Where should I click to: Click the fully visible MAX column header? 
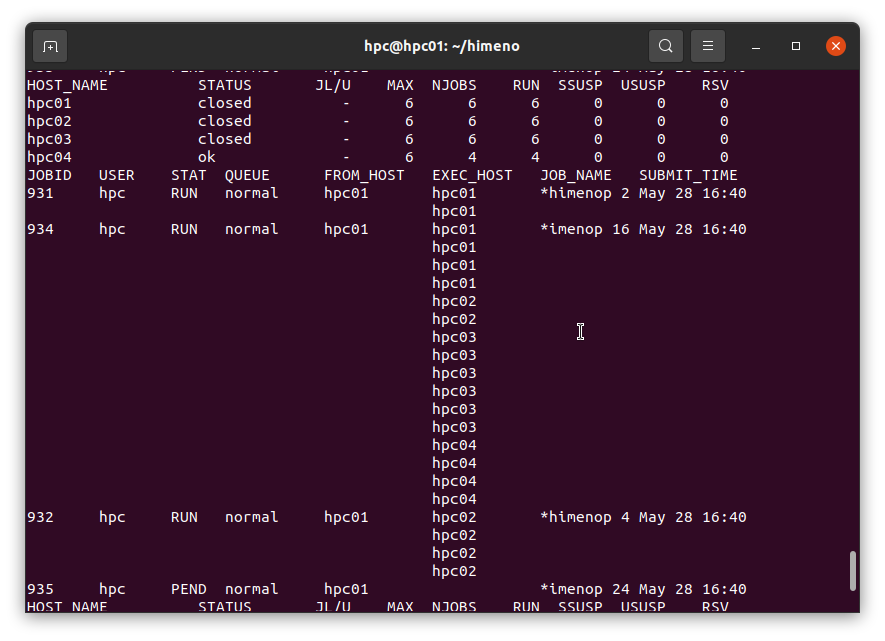pyautogui.click(x=400, y=85)
